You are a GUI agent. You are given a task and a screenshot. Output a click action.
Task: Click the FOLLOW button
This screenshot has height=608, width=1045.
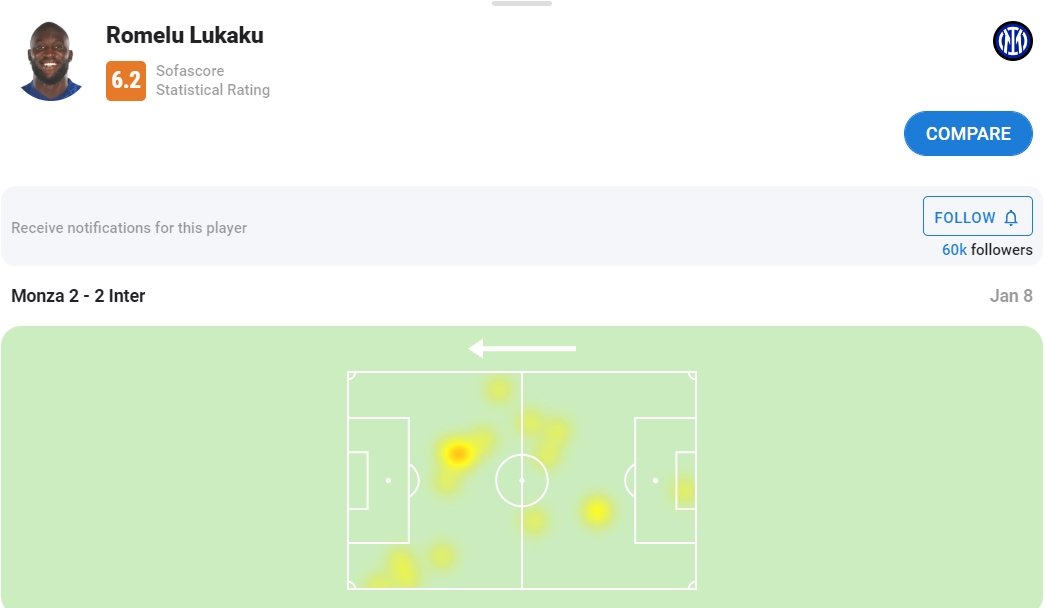pyautogui.click(x=977, y=217)
